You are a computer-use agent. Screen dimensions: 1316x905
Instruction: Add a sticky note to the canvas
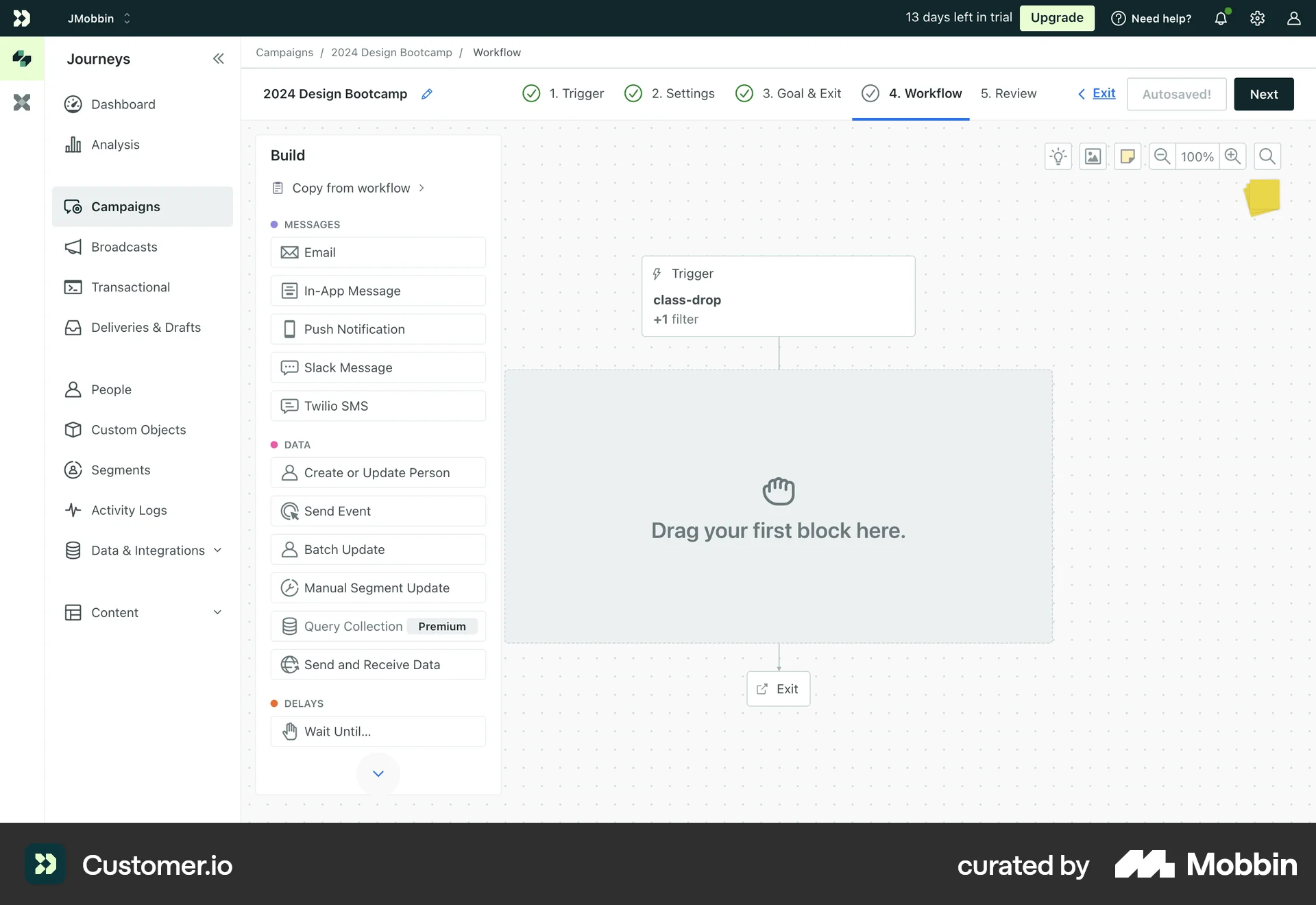click(x=1128, y=156)
